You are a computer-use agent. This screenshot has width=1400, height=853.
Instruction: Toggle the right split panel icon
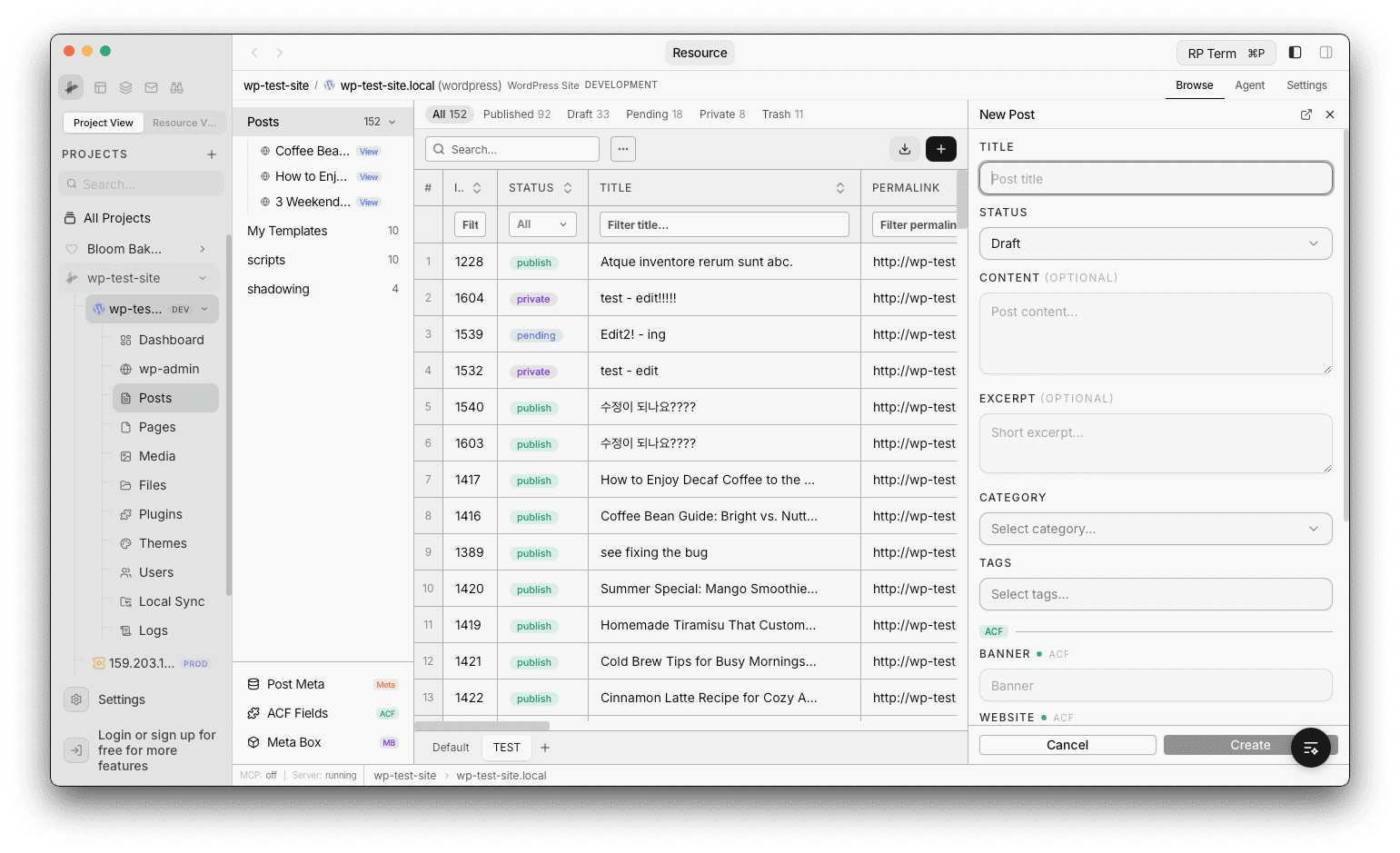1326,52
